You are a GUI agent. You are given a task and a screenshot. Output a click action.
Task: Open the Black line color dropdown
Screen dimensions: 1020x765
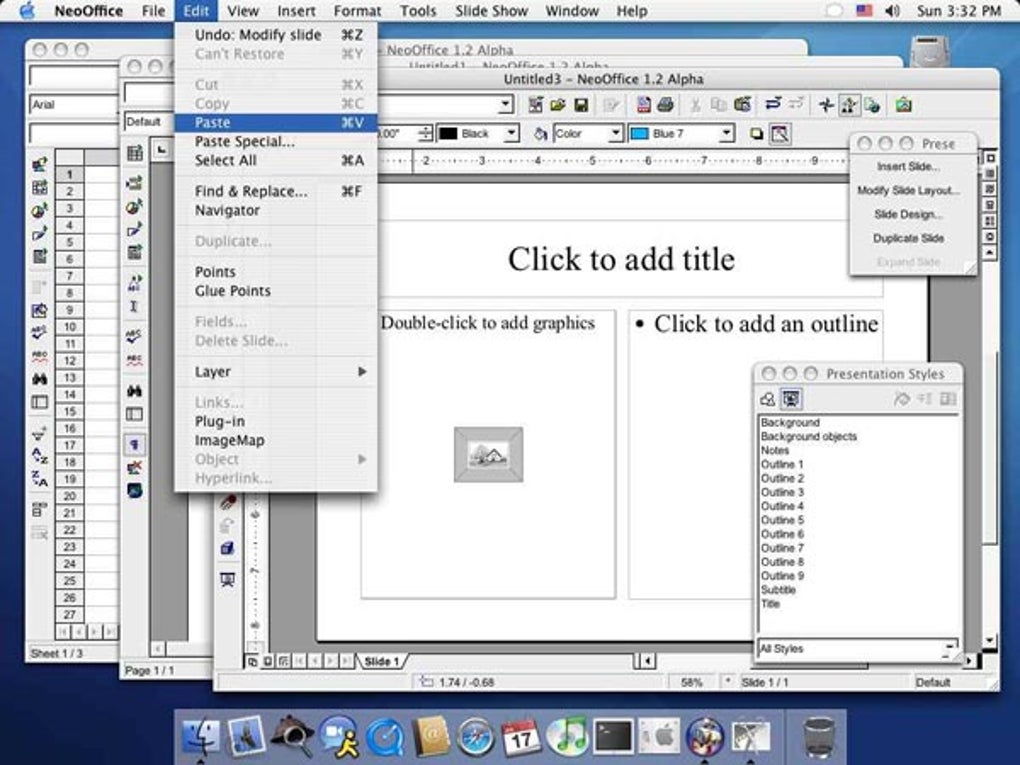512,133
